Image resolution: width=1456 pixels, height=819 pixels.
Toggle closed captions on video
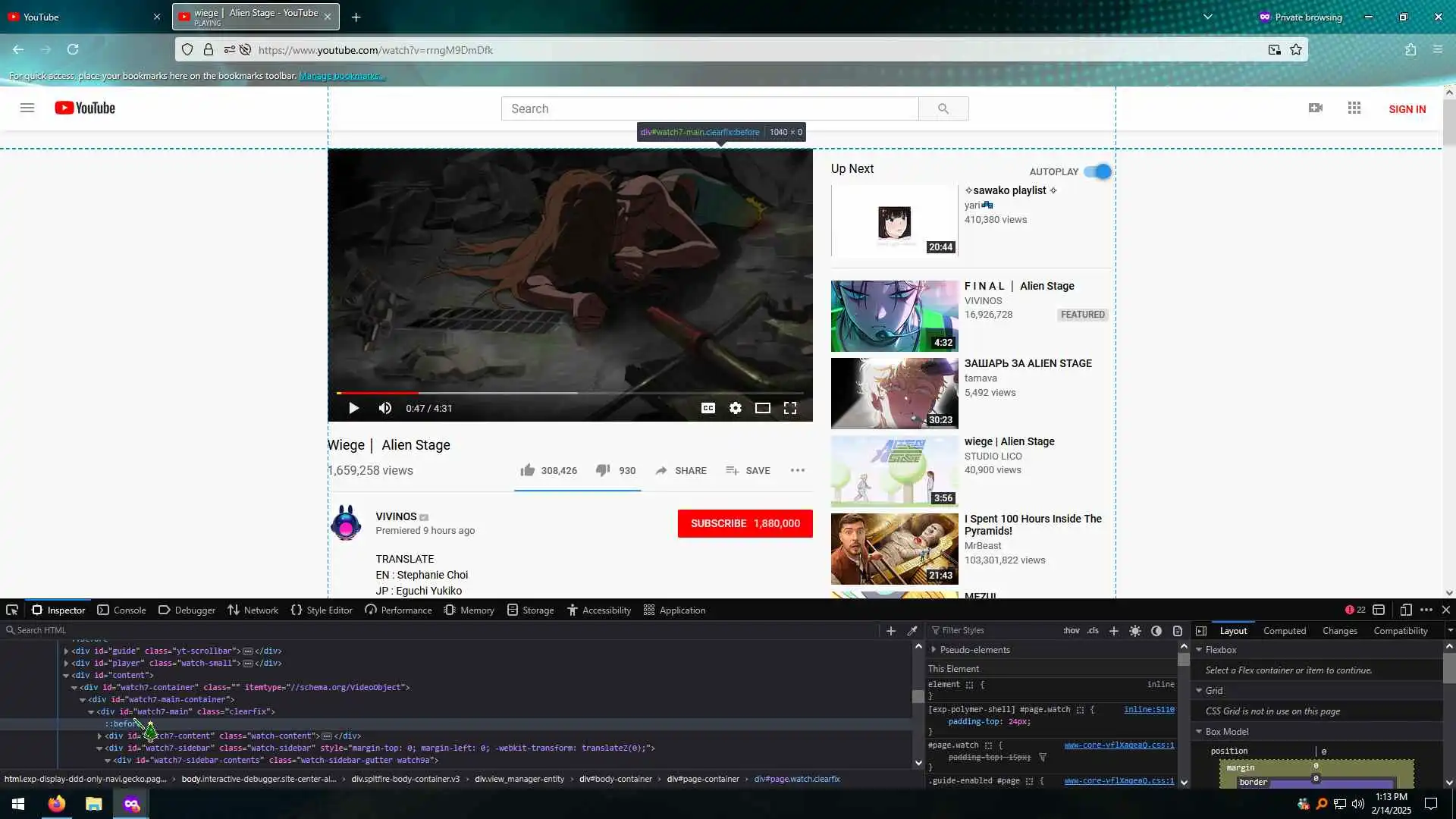click(708, 408)
